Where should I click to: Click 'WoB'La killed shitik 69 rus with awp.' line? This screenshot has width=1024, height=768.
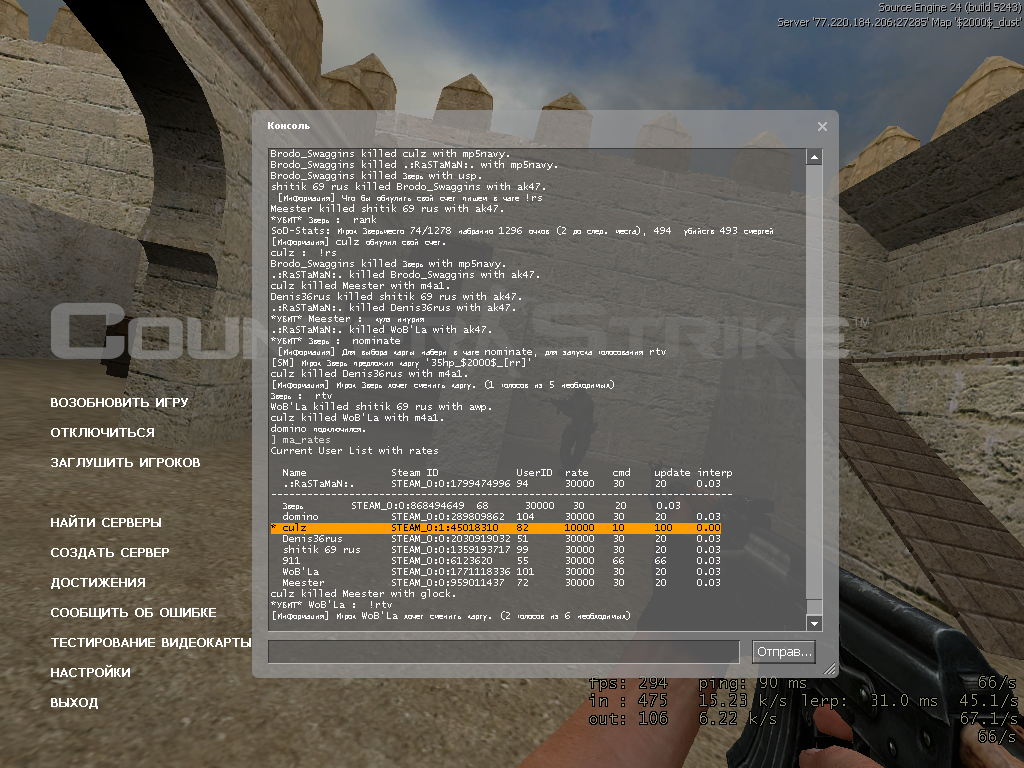[381, 407]
